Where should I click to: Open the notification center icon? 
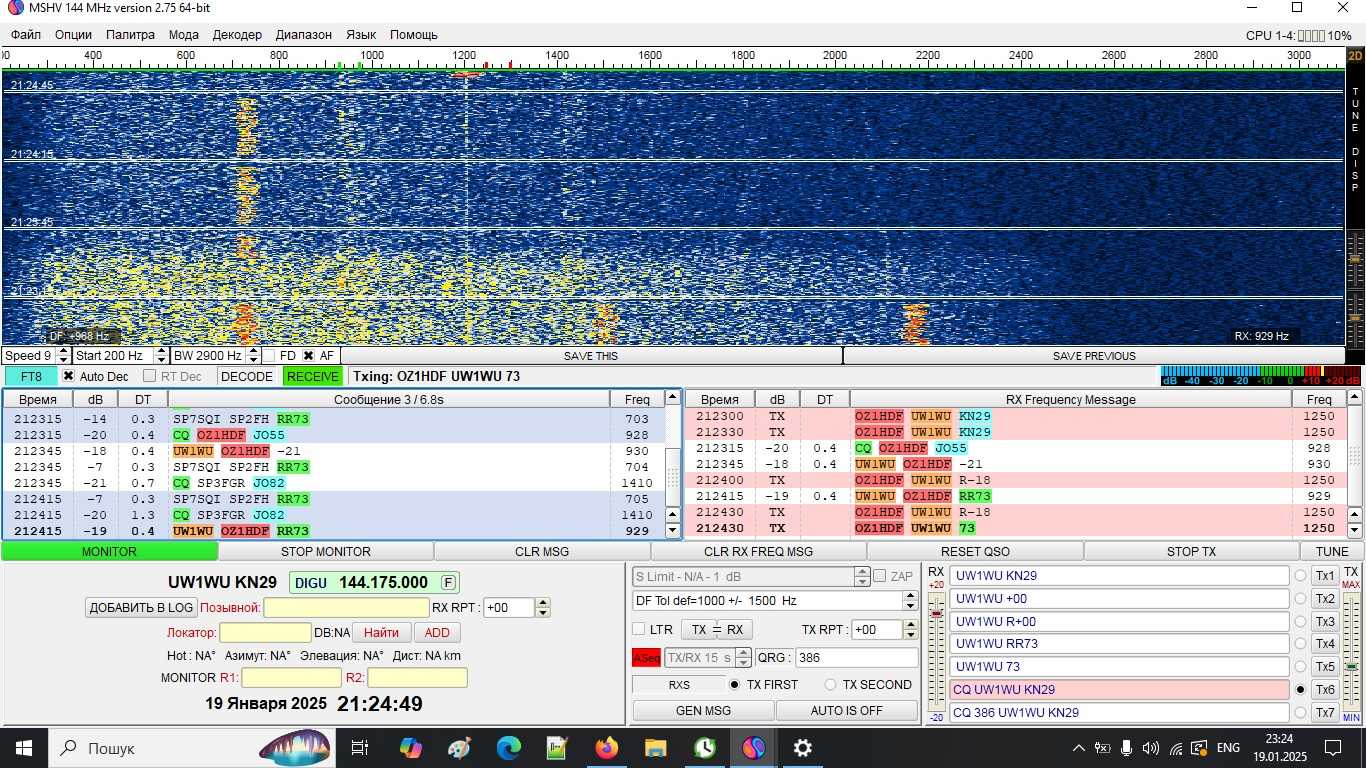click(x=1333, y=748)
